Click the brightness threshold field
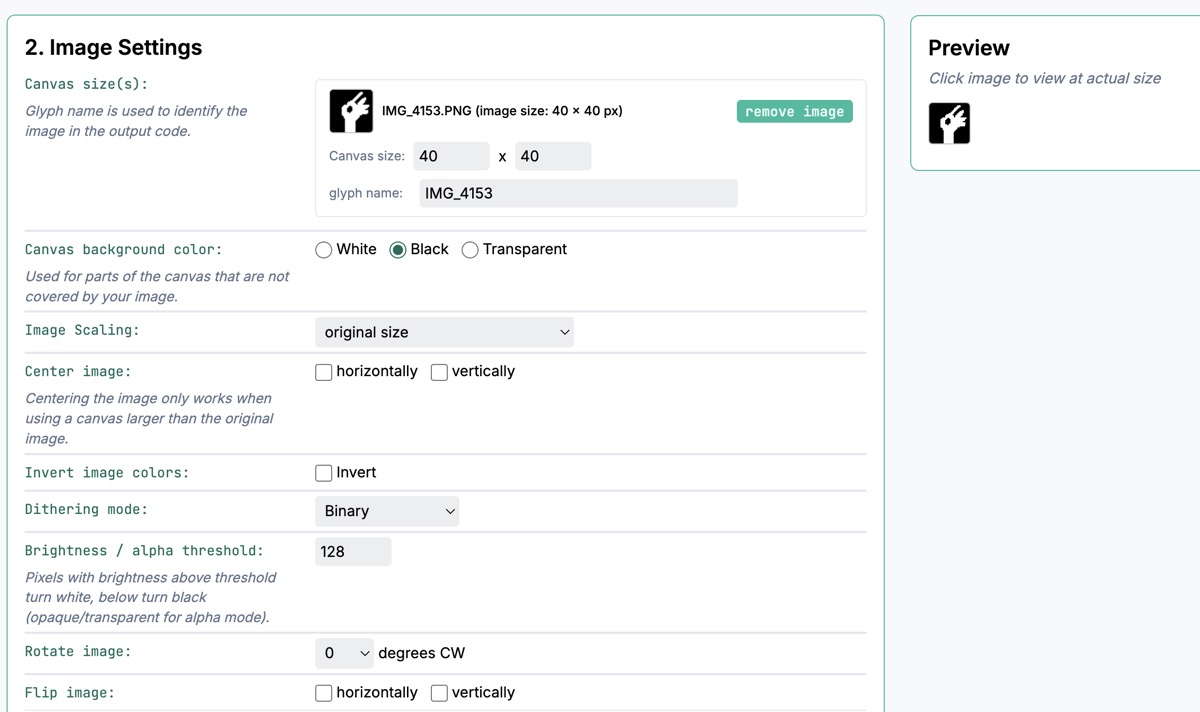The image size is (1200, 712). pos(353,551)
